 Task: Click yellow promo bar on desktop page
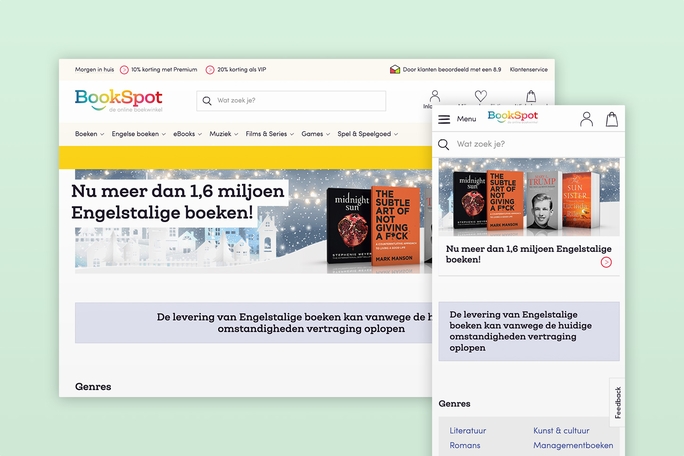tap(246, 158)
